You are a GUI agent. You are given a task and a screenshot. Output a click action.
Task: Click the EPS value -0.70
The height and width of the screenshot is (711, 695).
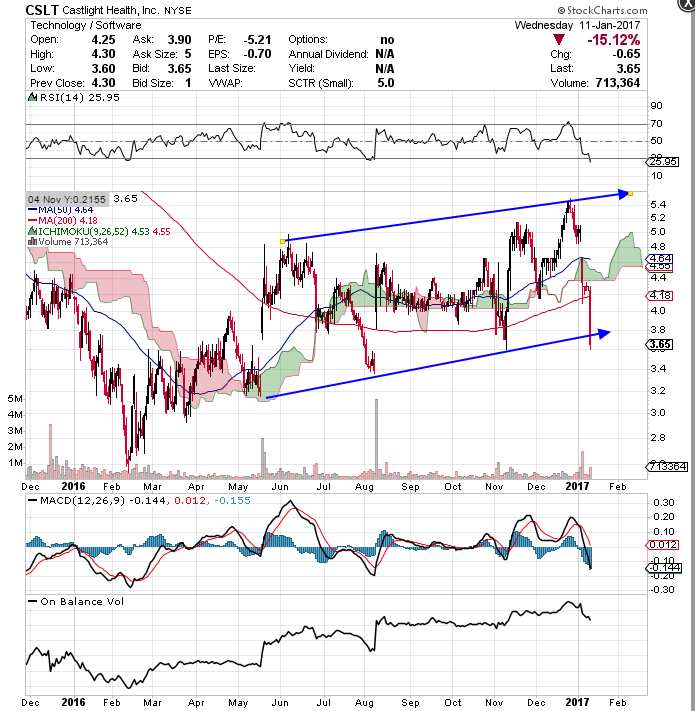click(257, 54)
